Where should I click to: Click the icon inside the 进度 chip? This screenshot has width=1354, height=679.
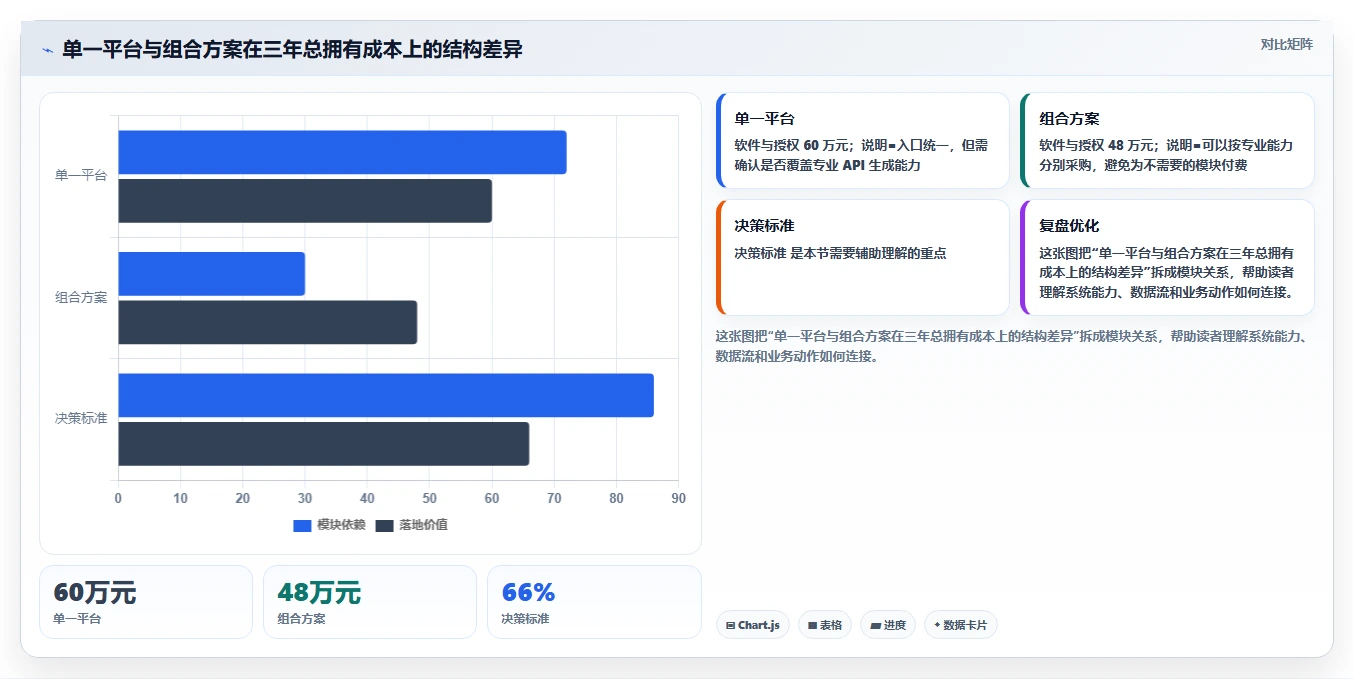875,626
